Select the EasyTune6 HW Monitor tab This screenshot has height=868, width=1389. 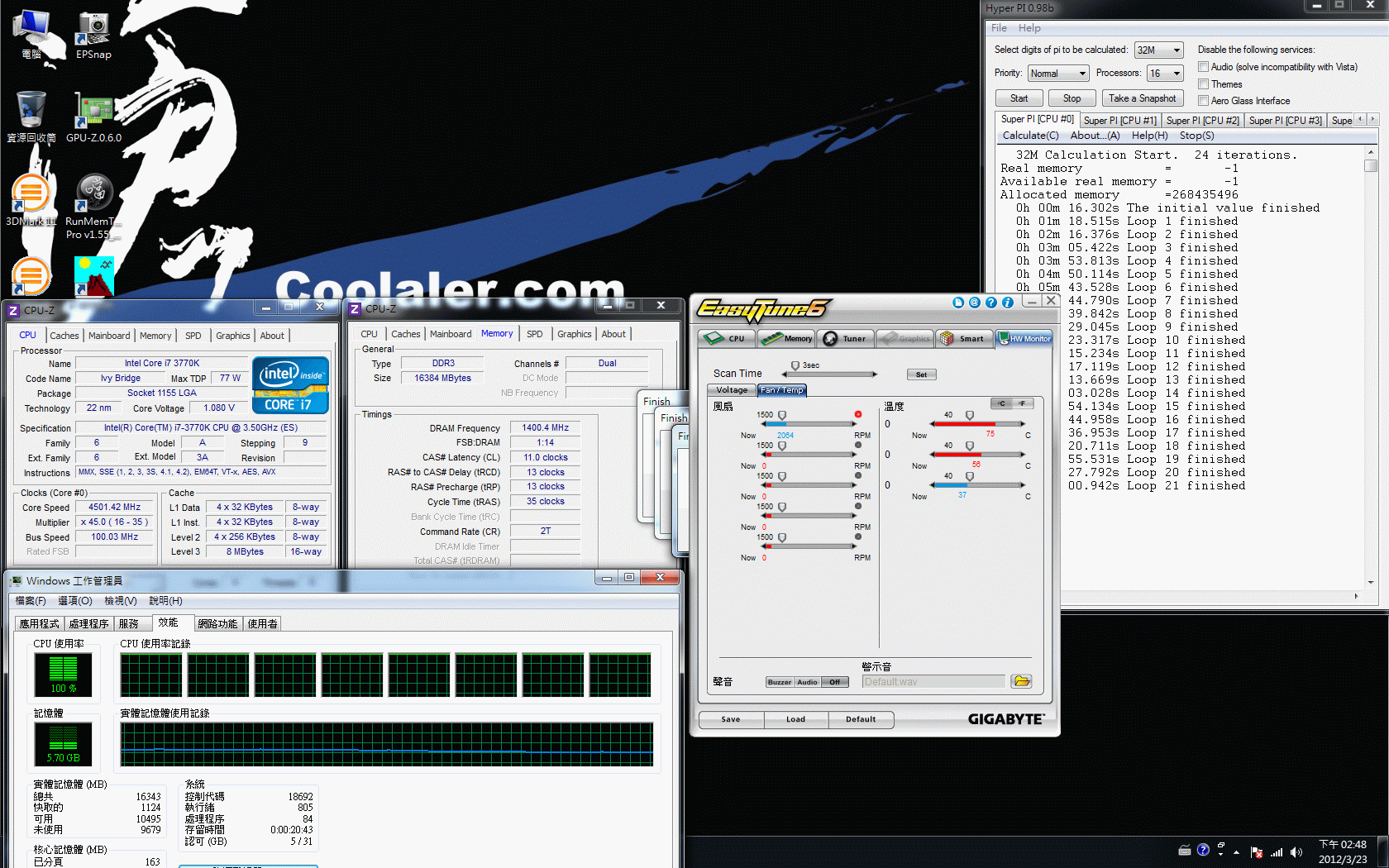(1024, 338)
